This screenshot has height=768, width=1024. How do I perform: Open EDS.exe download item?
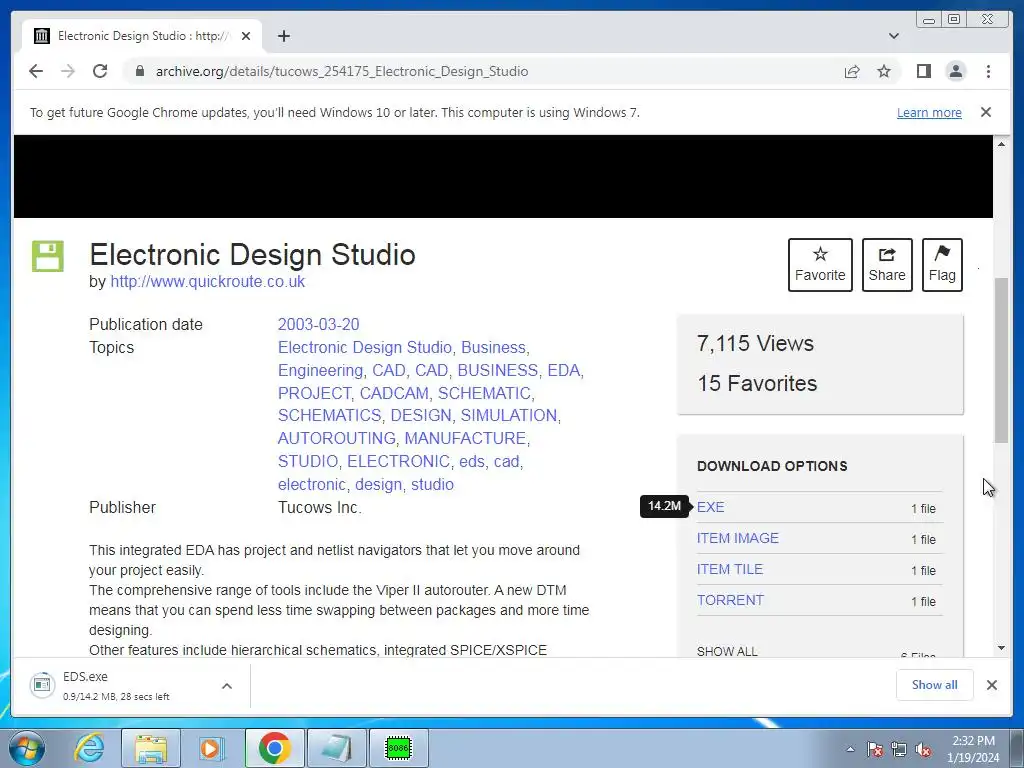tap(118, 686)
